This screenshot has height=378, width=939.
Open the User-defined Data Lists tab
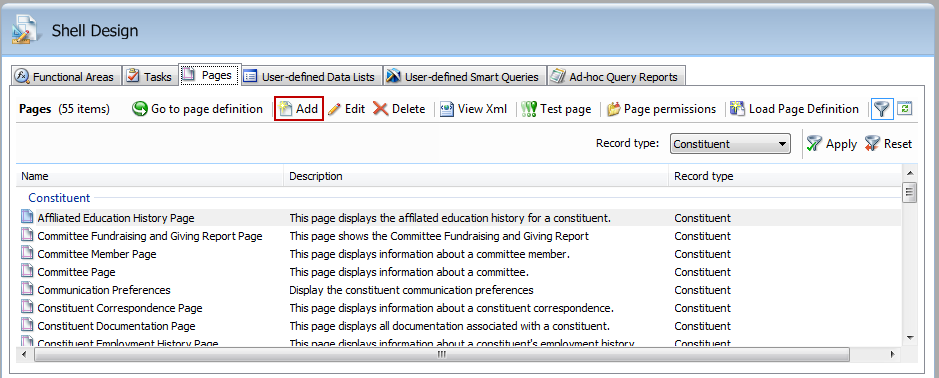pyautogui.click(x=311, y=77)
